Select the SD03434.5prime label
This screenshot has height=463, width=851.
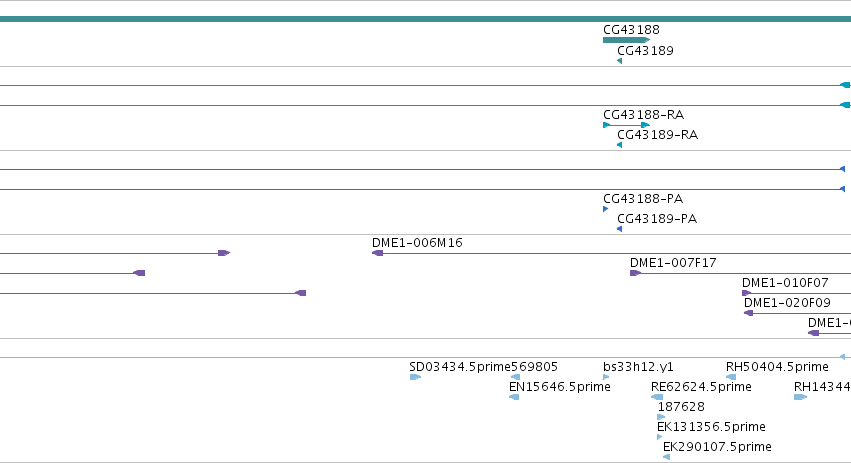(x=460, y=367)
